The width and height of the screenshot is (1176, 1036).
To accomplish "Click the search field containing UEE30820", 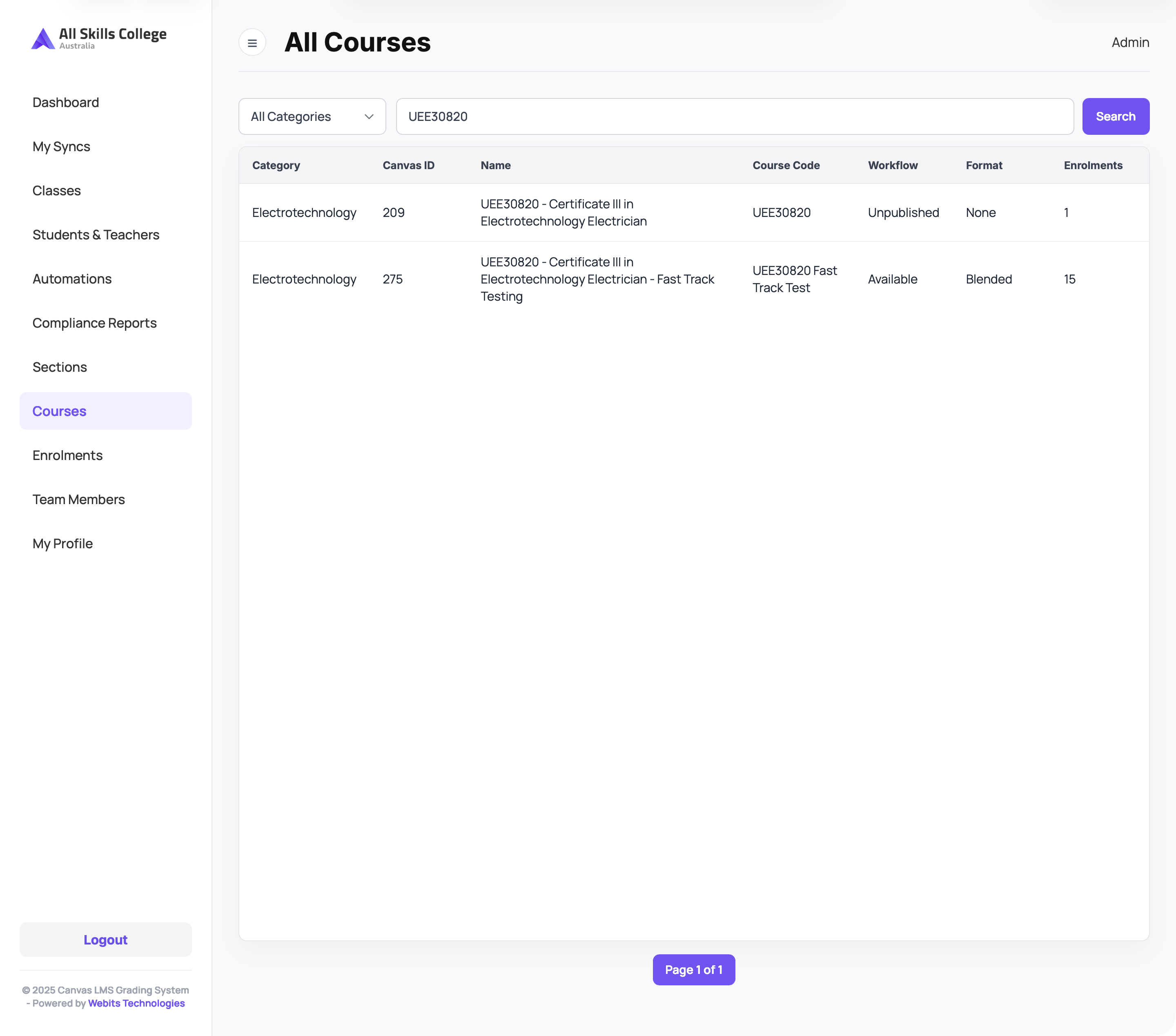I will pyautogui.click(x=735, y=116).
